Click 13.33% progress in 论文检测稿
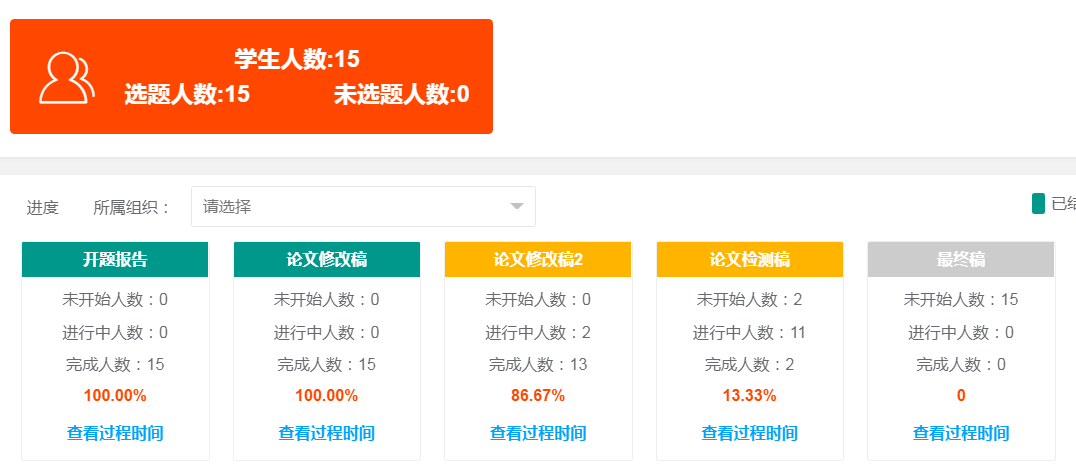 (x=749, y=395)
